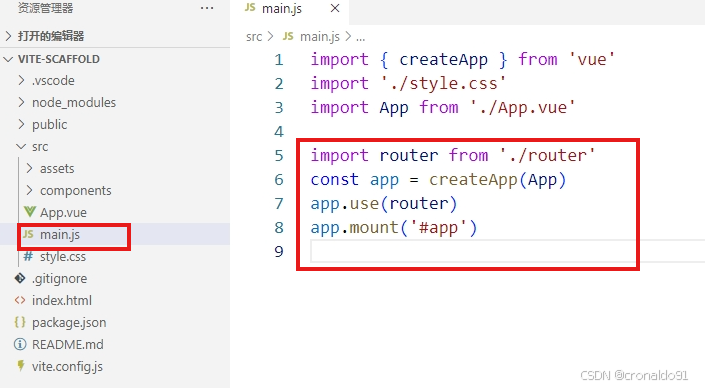The height and width of the screenshot is (388, 705).
Task: Expand the assets folder chevron
Action: (29, 168)
